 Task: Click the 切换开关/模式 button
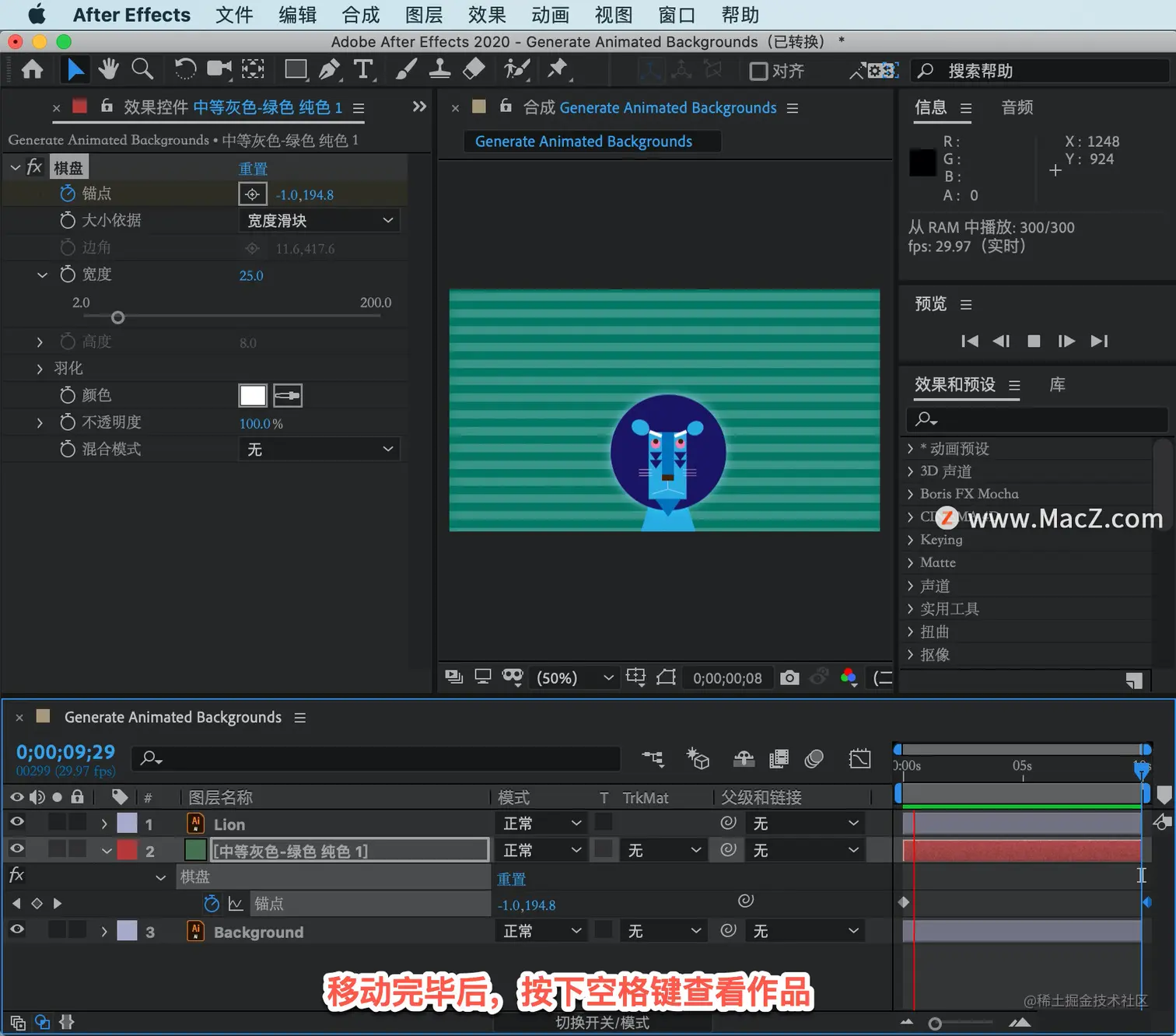(602, 1023)
